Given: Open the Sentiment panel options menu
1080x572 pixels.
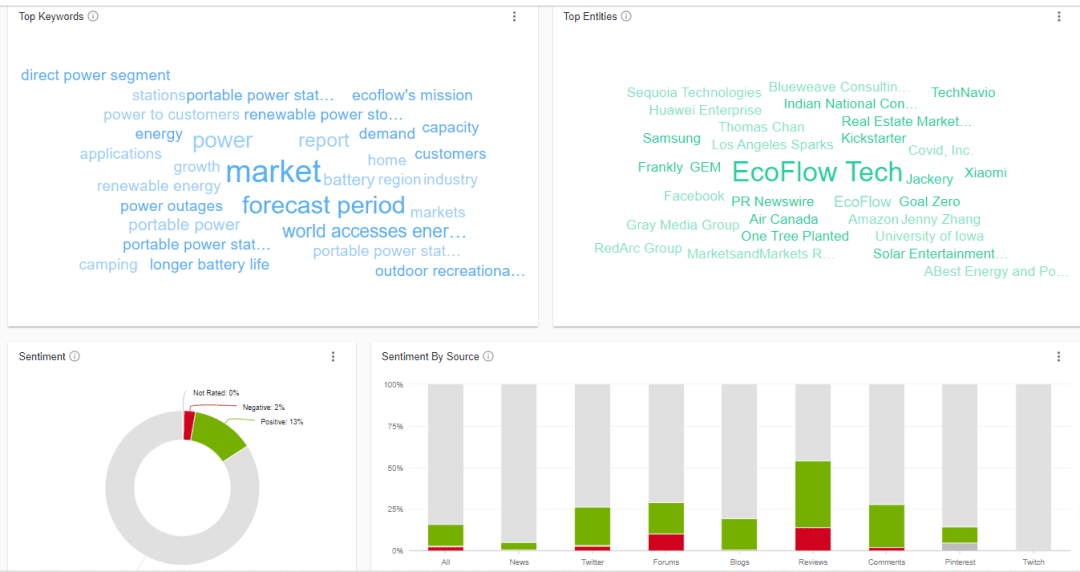Looking at the screenshot, I should pyautogui.click(x=333, y=356).
